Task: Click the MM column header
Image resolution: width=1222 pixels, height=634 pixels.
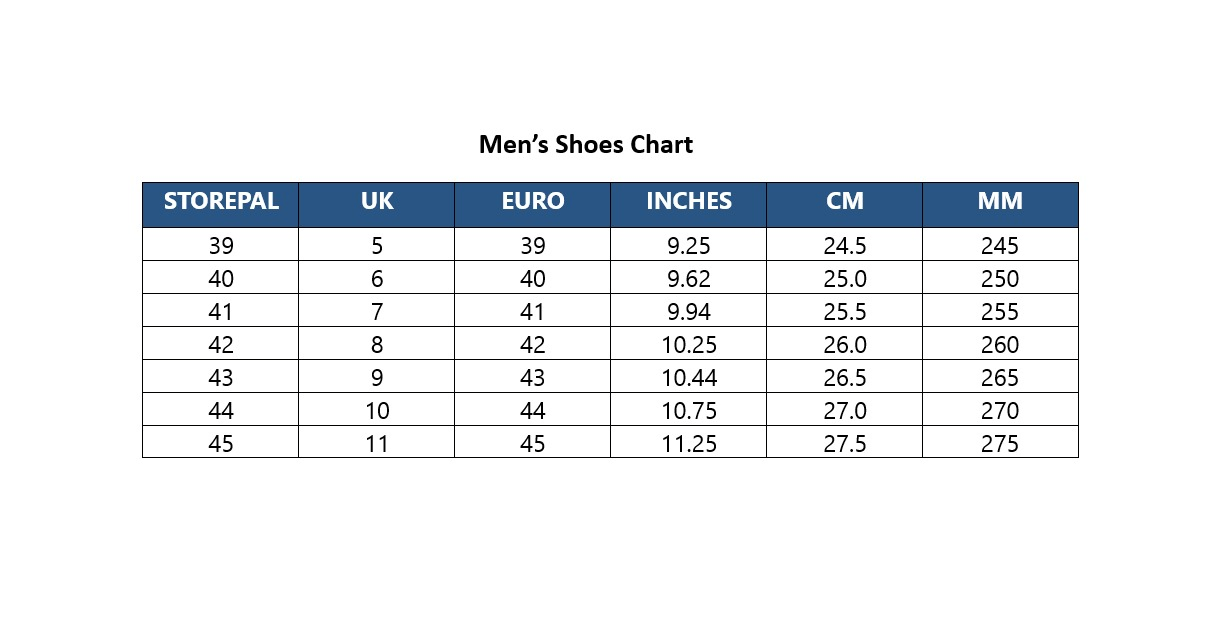Action: point(1000,204)
